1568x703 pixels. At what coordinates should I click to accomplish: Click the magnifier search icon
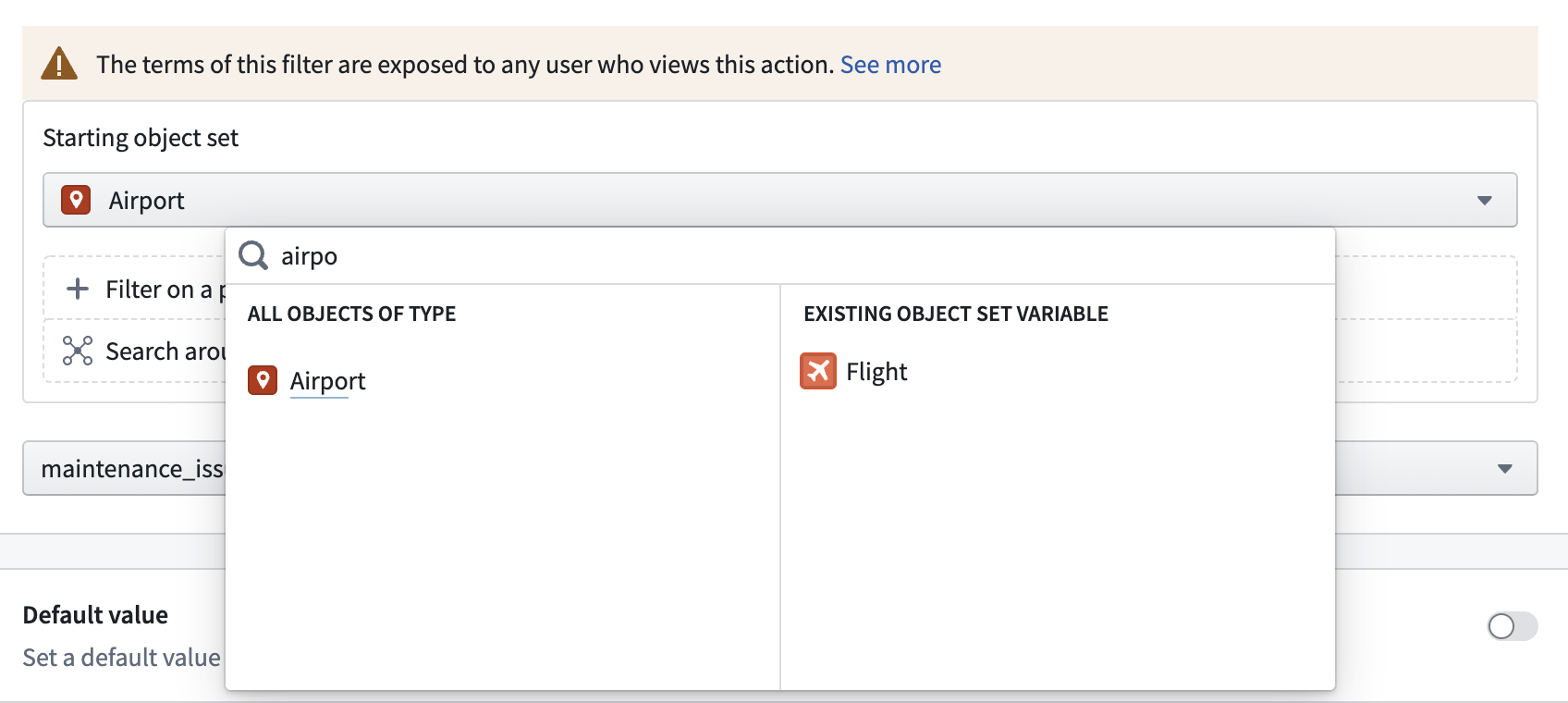[x=253, y=255]
